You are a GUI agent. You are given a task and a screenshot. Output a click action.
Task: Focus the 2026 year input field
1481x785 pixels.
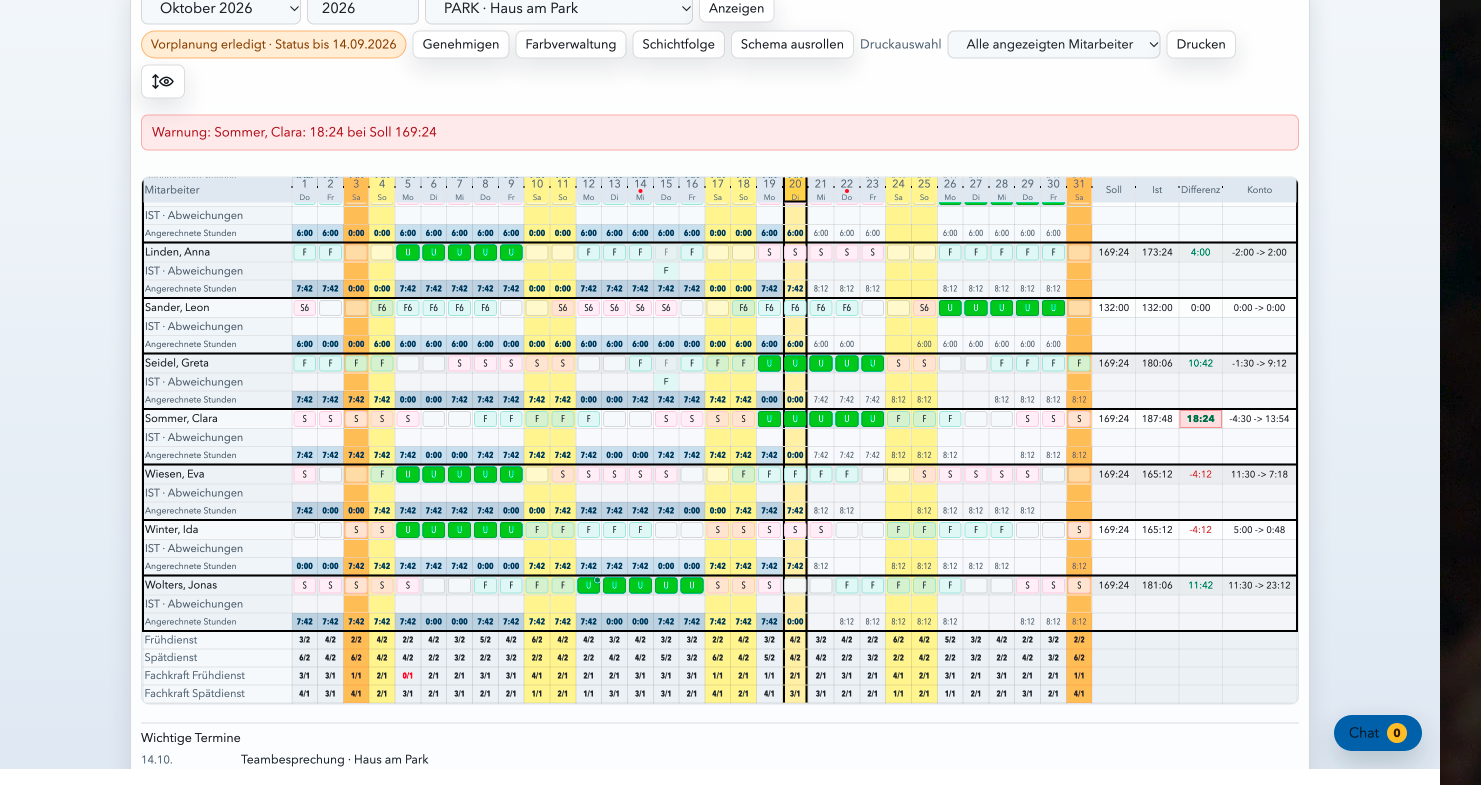[363, 8]
